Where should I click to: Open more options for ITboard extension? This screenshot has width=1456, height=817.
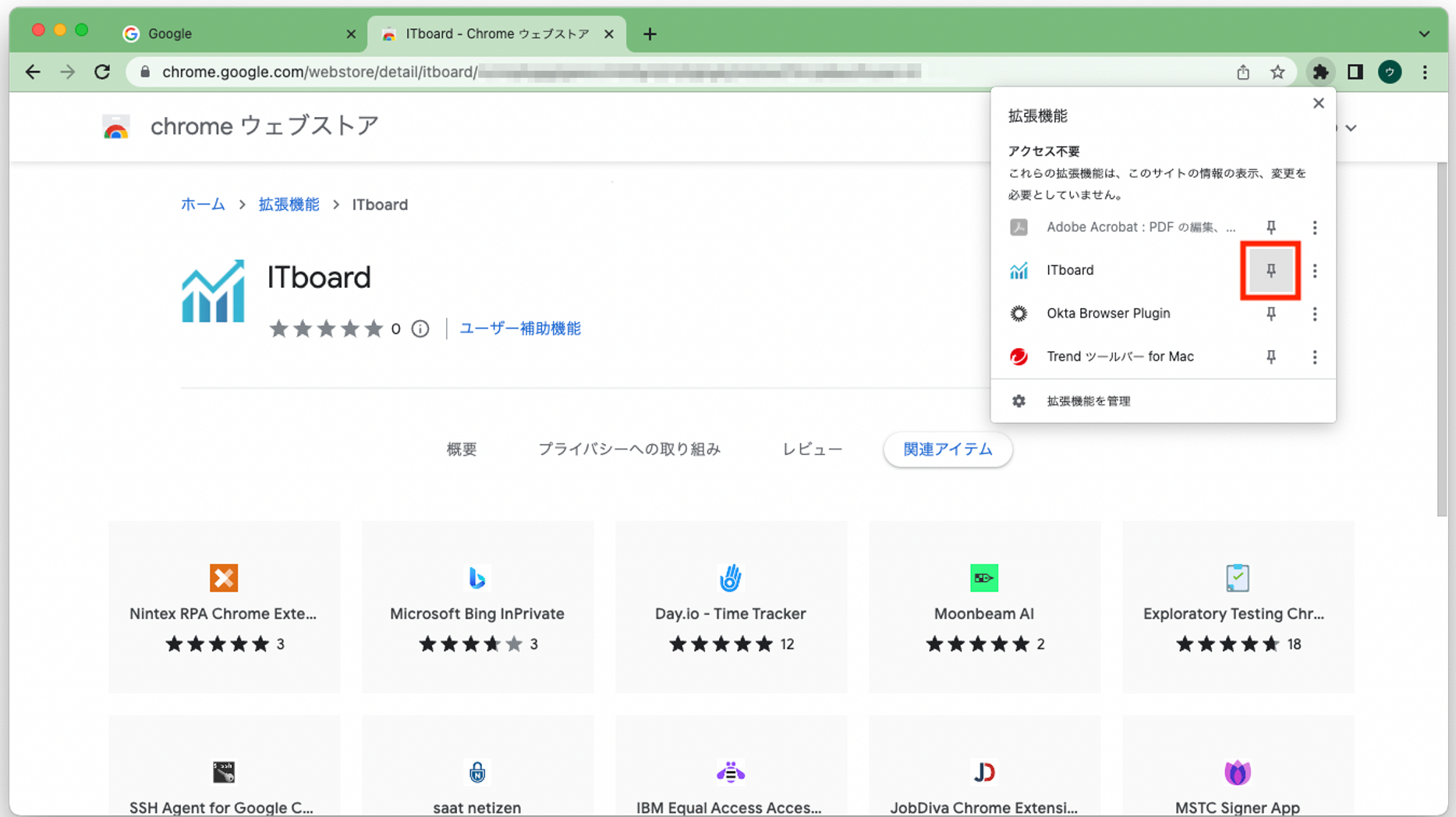1315,270
